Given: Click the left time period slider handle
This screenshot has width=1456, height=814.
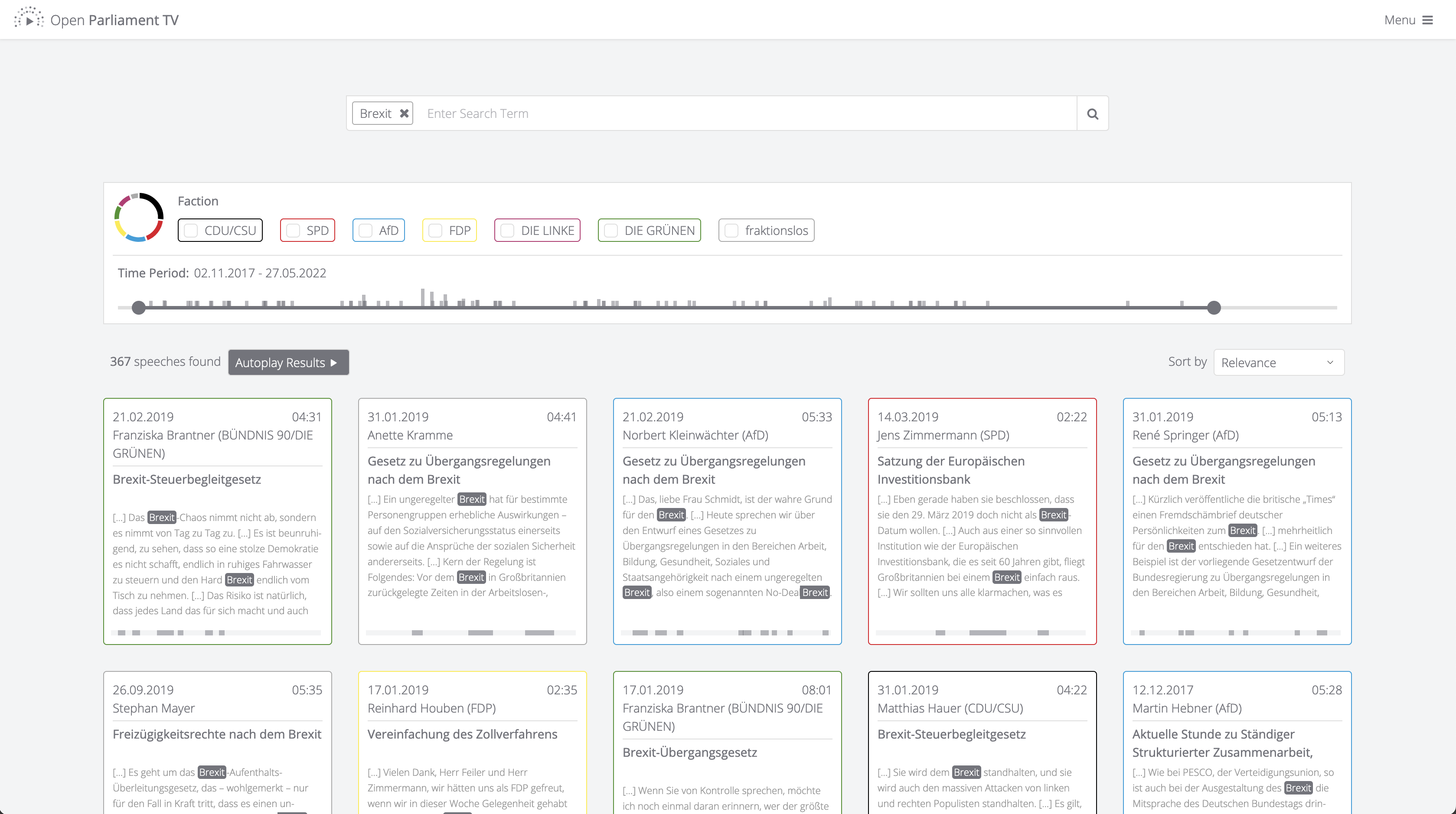Looking at the screenshot, I should 138,307.
